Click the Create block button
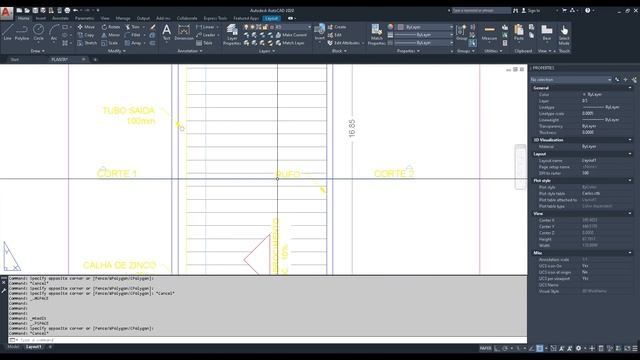The image size is (640, 360). [337, 27]
